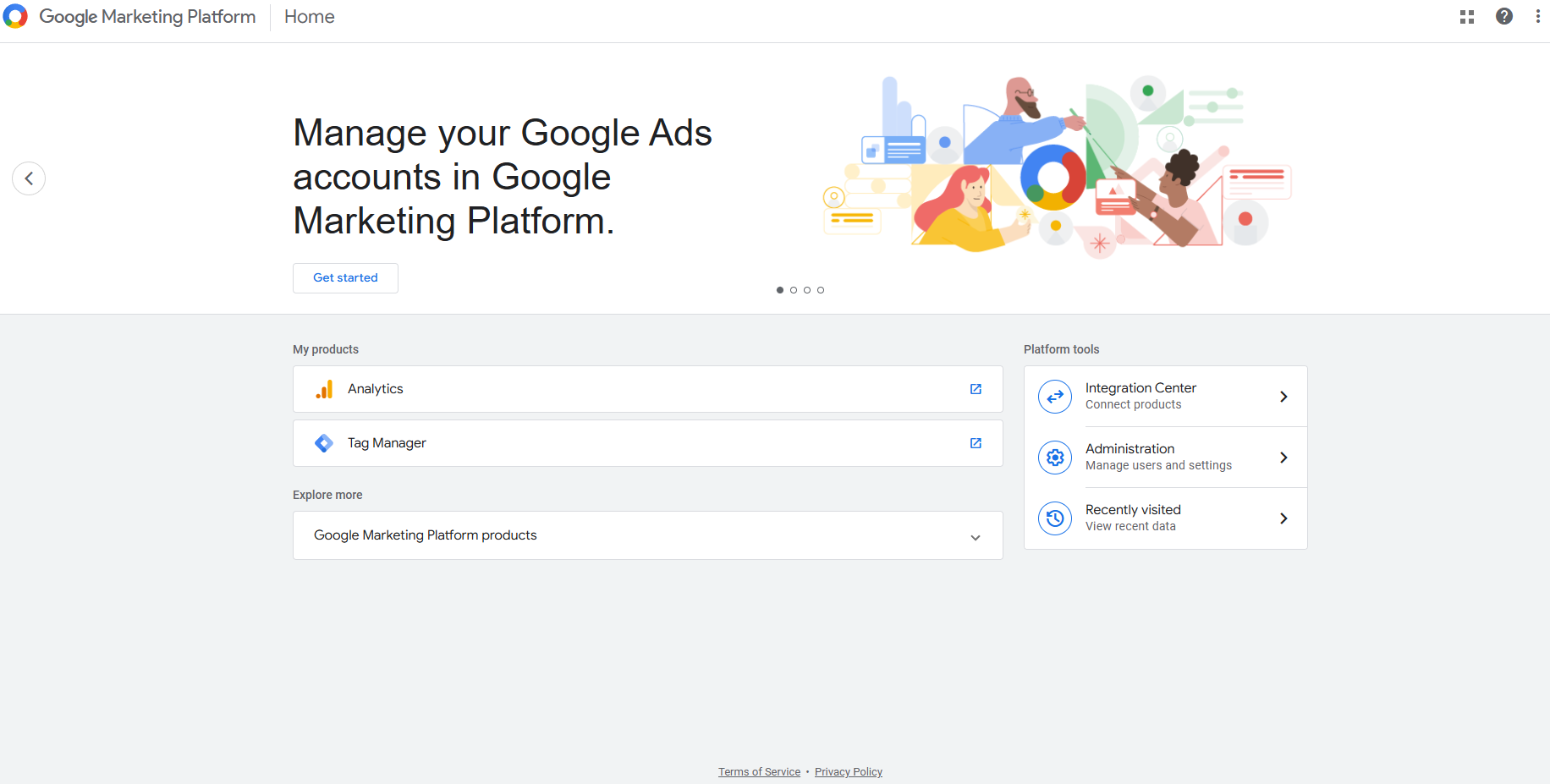Open the three-dot more options menu
This screenshot has width=1550, height=784.
point(1537,16)
